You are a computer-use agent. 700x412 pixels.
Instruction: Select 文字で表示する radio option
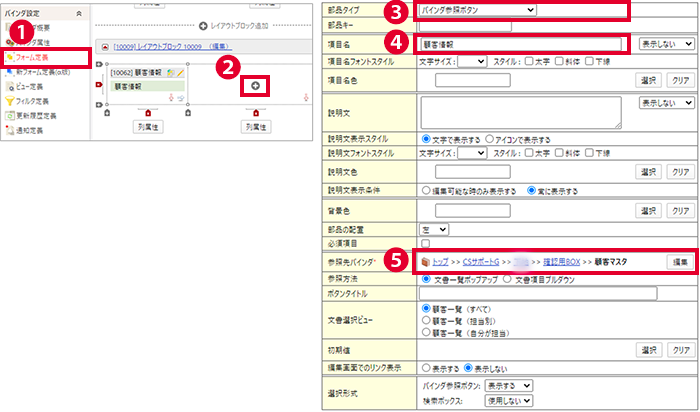coord(426,139)
